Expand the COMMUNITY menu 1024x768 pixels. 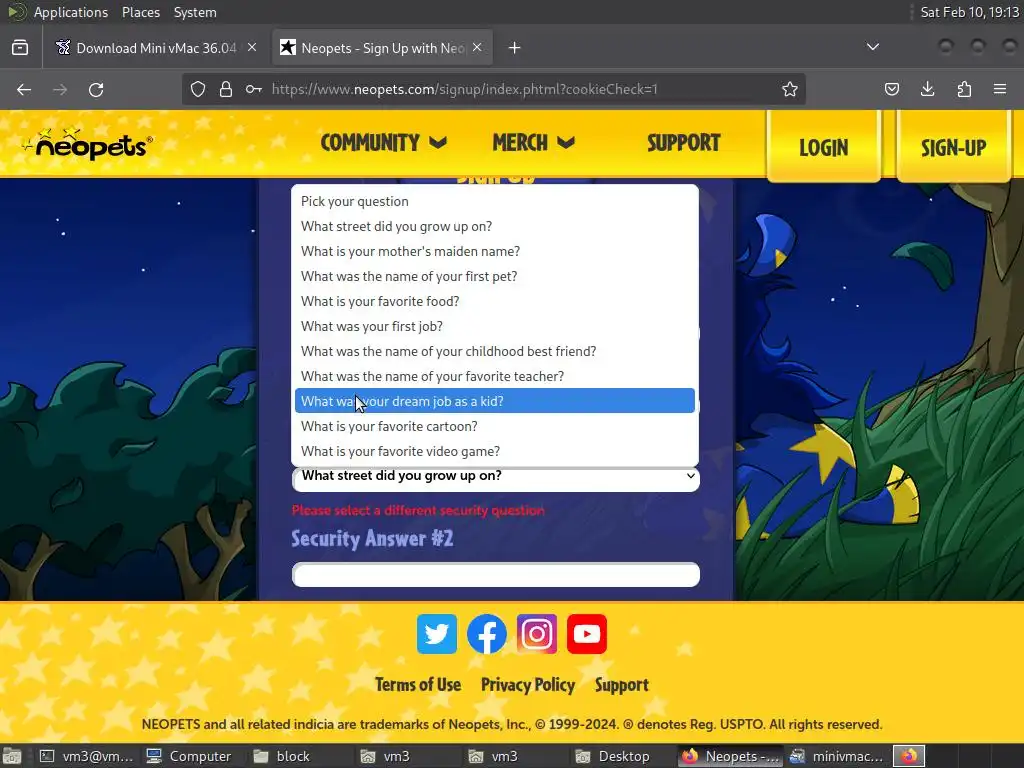tap(383, 142)
